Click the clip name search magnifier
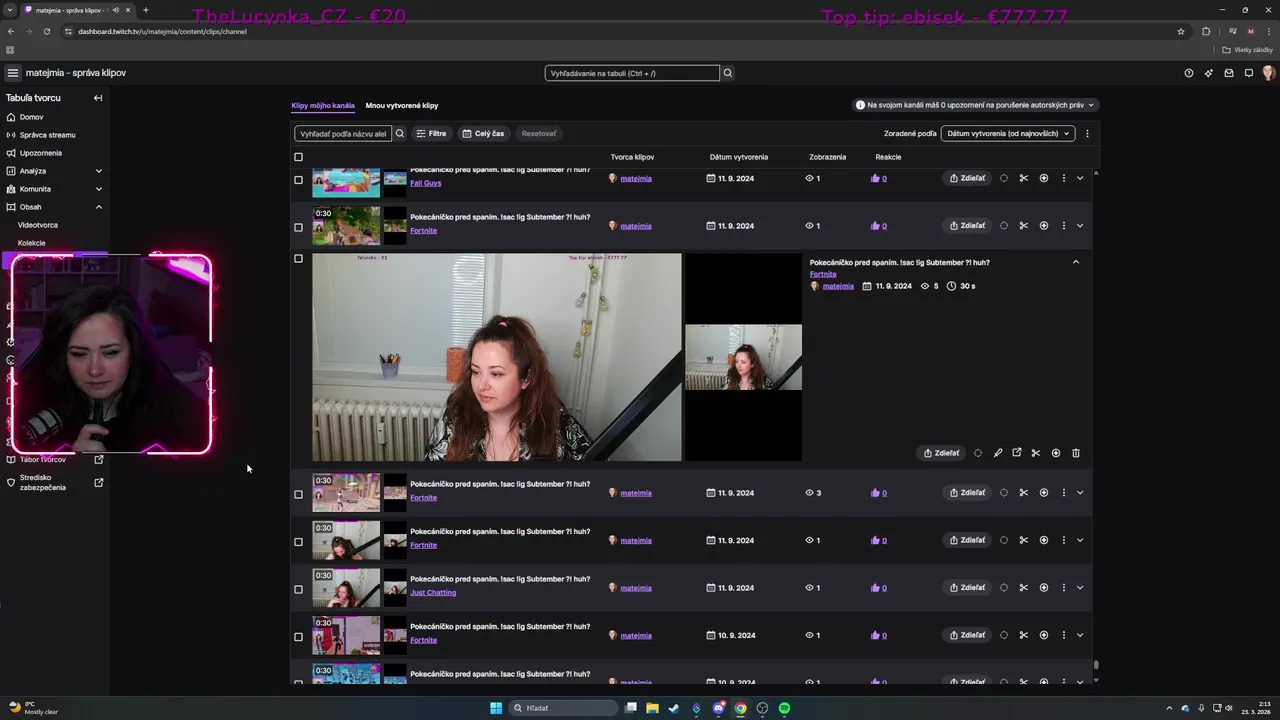The width and height of the screenshot is (1280, 720). click(x=400, y=133)
